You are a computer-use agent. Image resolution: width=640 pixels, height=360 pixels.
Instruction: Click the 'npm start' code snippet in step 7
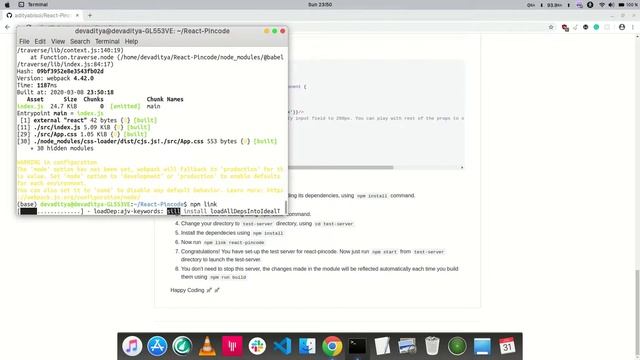point(384,252)
